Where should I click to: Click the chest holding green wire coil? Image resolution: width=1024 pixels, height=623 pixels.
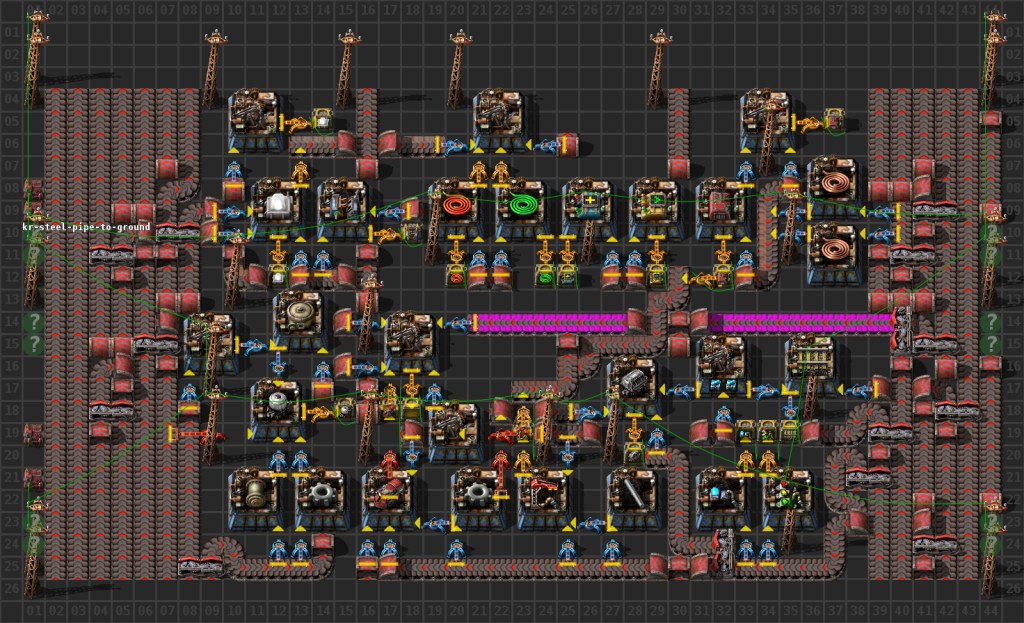click(544, 277)
